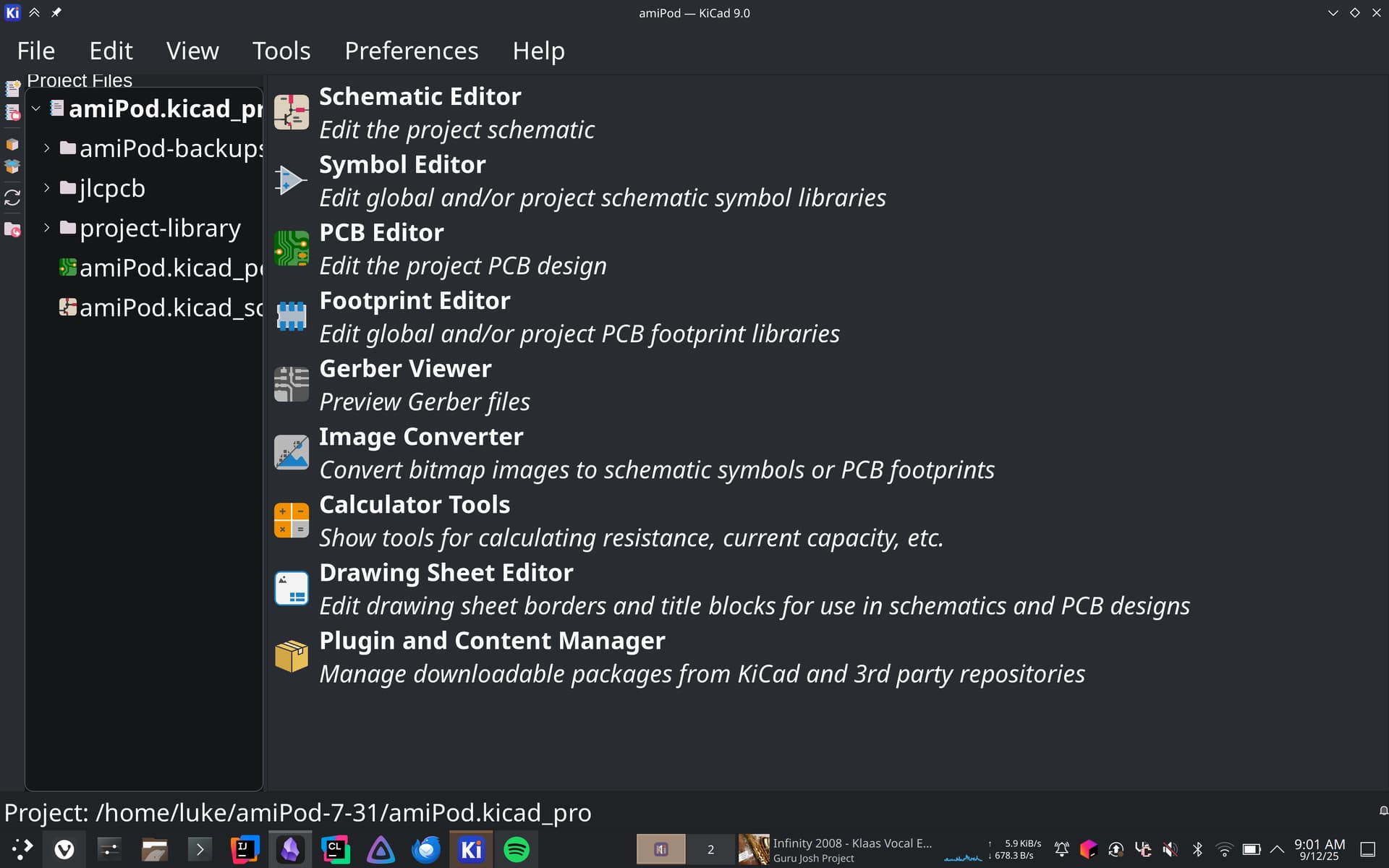This screenshot has height=868, width=1389.
Task: Click the Wi-Fi tray icon
Action: point(1224,849)
